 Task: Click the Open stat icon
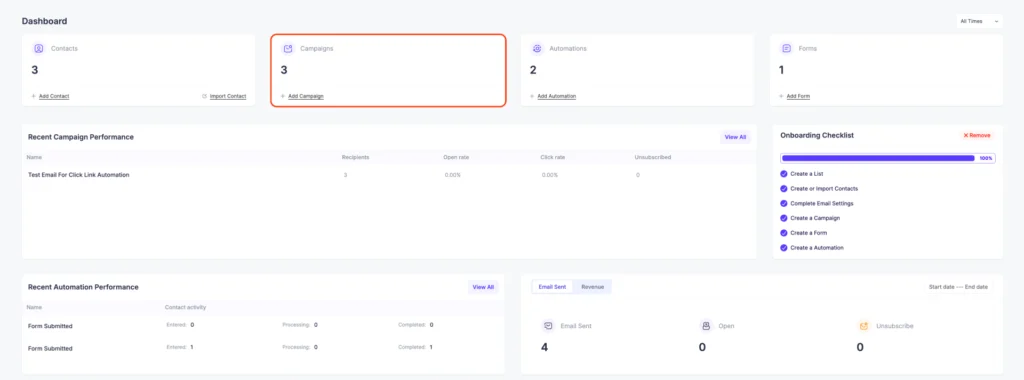[706, 325]
